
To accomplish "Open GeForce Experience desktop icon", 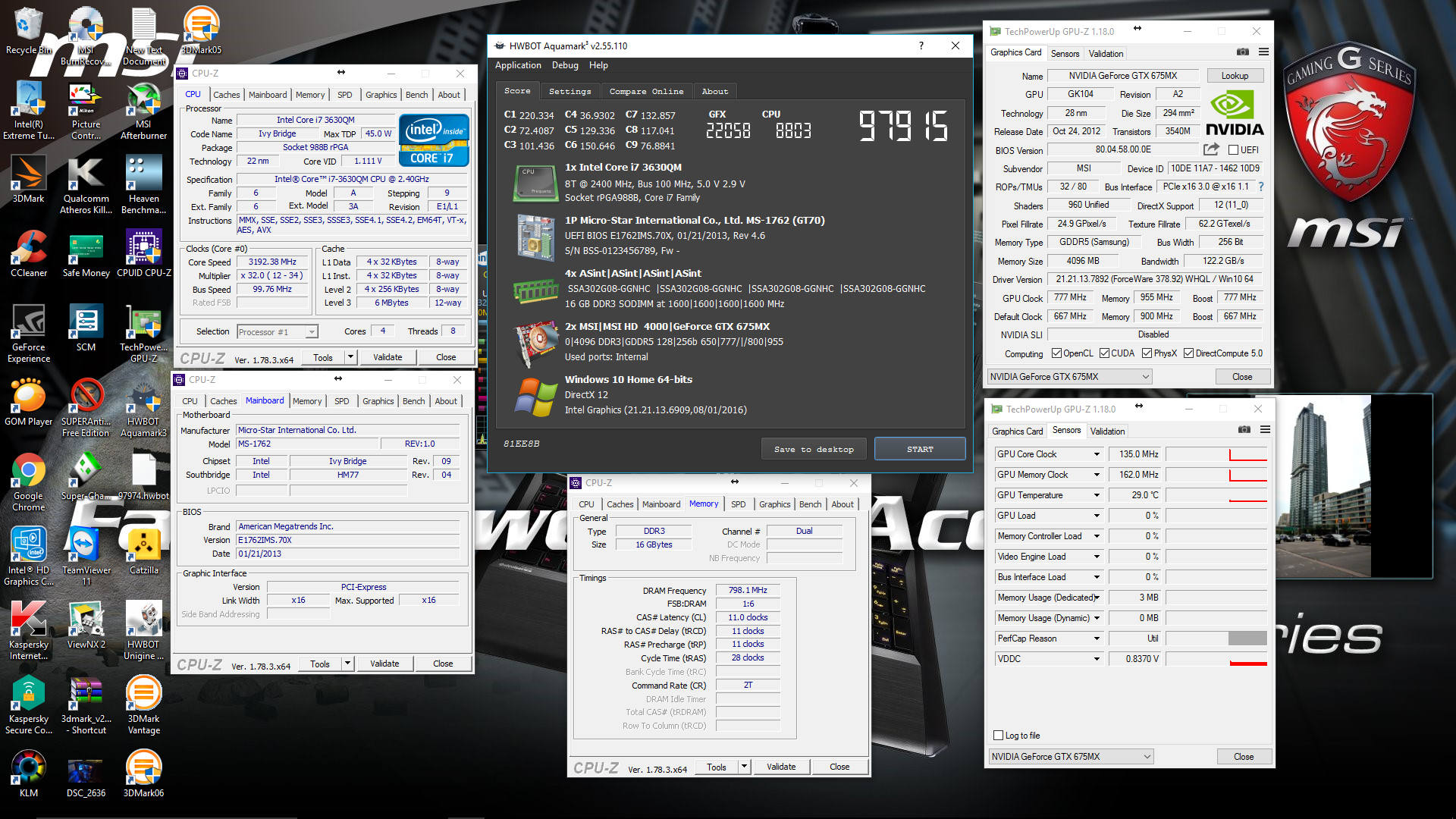I will coord(29,334).
